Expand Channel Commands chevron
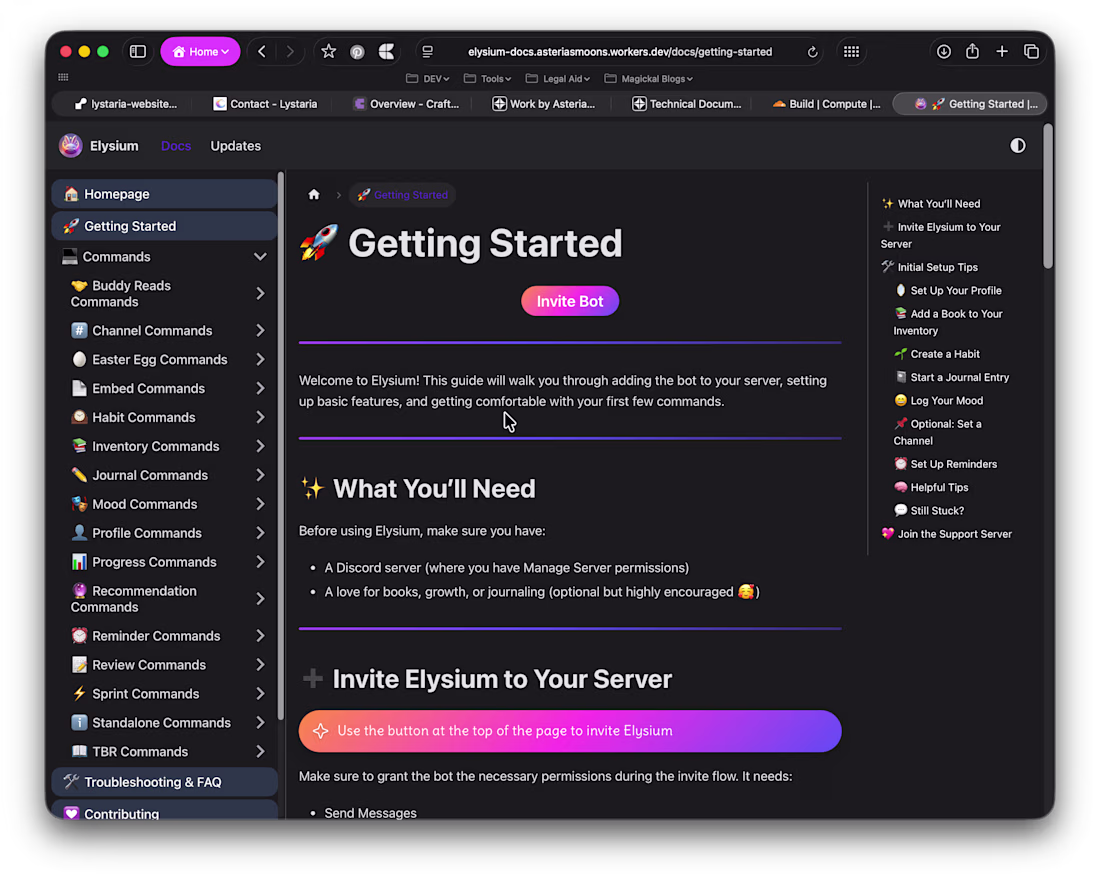Image resolution: width=1100 pixels, height=879 pixels. pos(260,330)
